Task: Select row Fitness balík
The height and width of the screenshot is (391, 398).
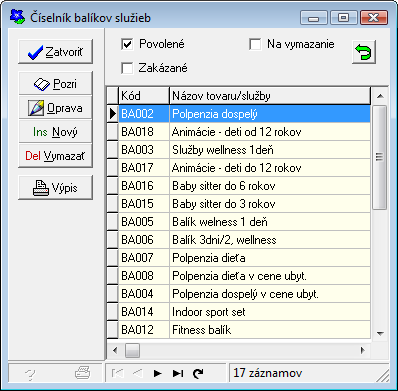Action: [239, 330]
